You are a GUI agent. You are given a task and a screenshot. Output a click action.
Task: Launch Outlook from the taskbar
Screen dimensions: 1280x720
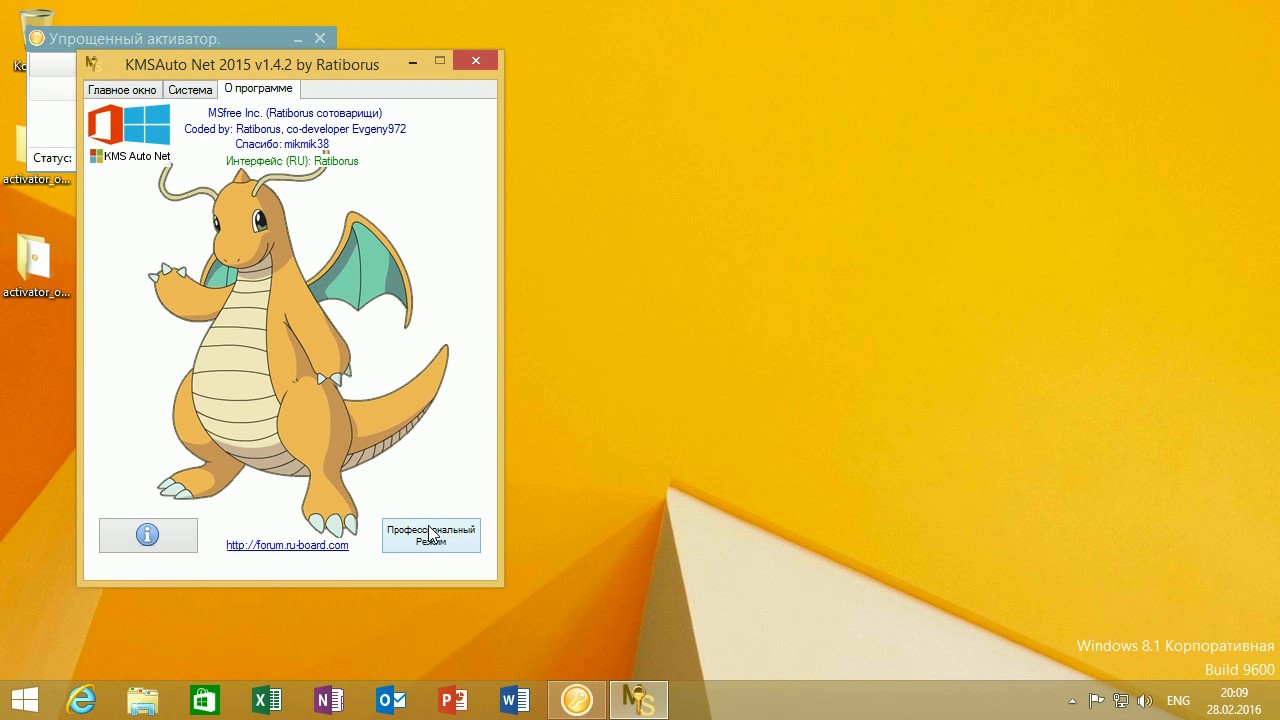tap(391, 700)
